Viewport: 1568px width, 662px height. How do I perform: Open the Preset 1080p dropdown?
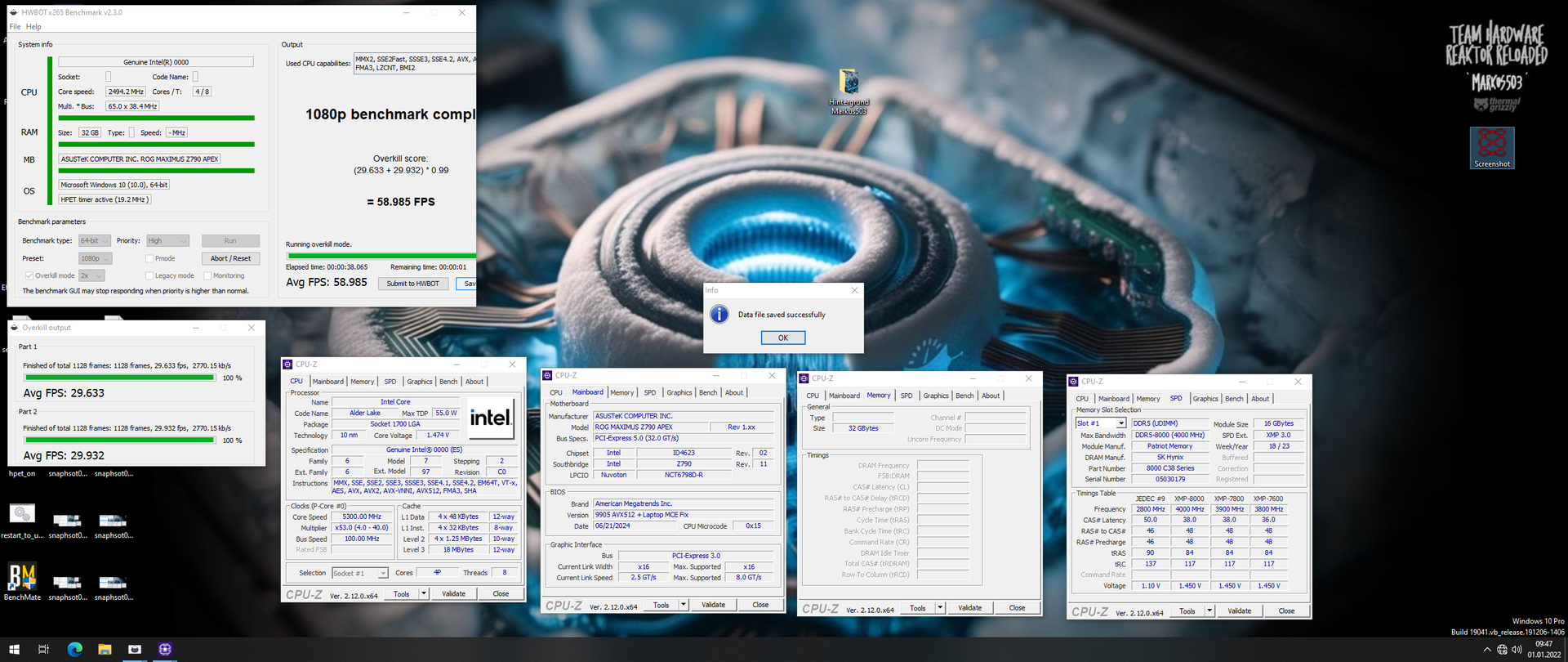[x=95, y=259]
